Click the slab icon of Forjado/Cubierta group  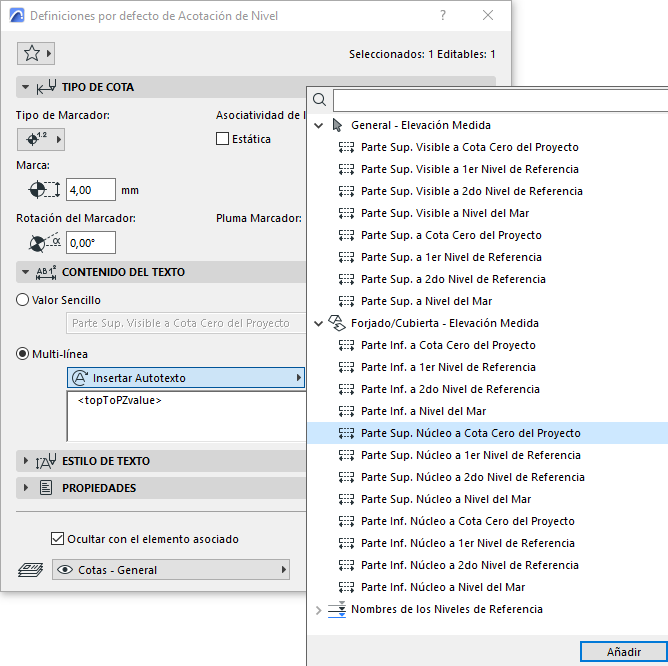[x=337, y=323]
